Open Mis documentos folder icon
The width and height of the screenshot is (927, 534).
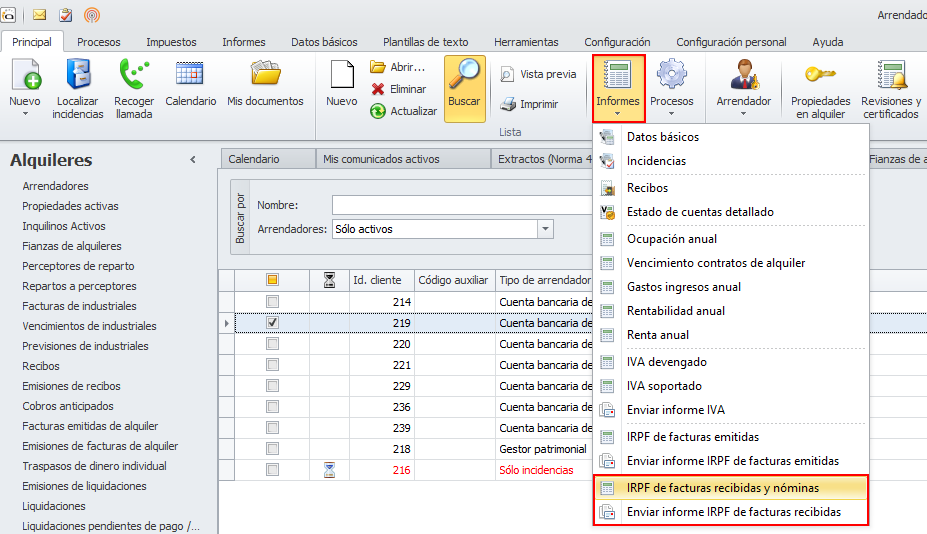tap(265, 77)
